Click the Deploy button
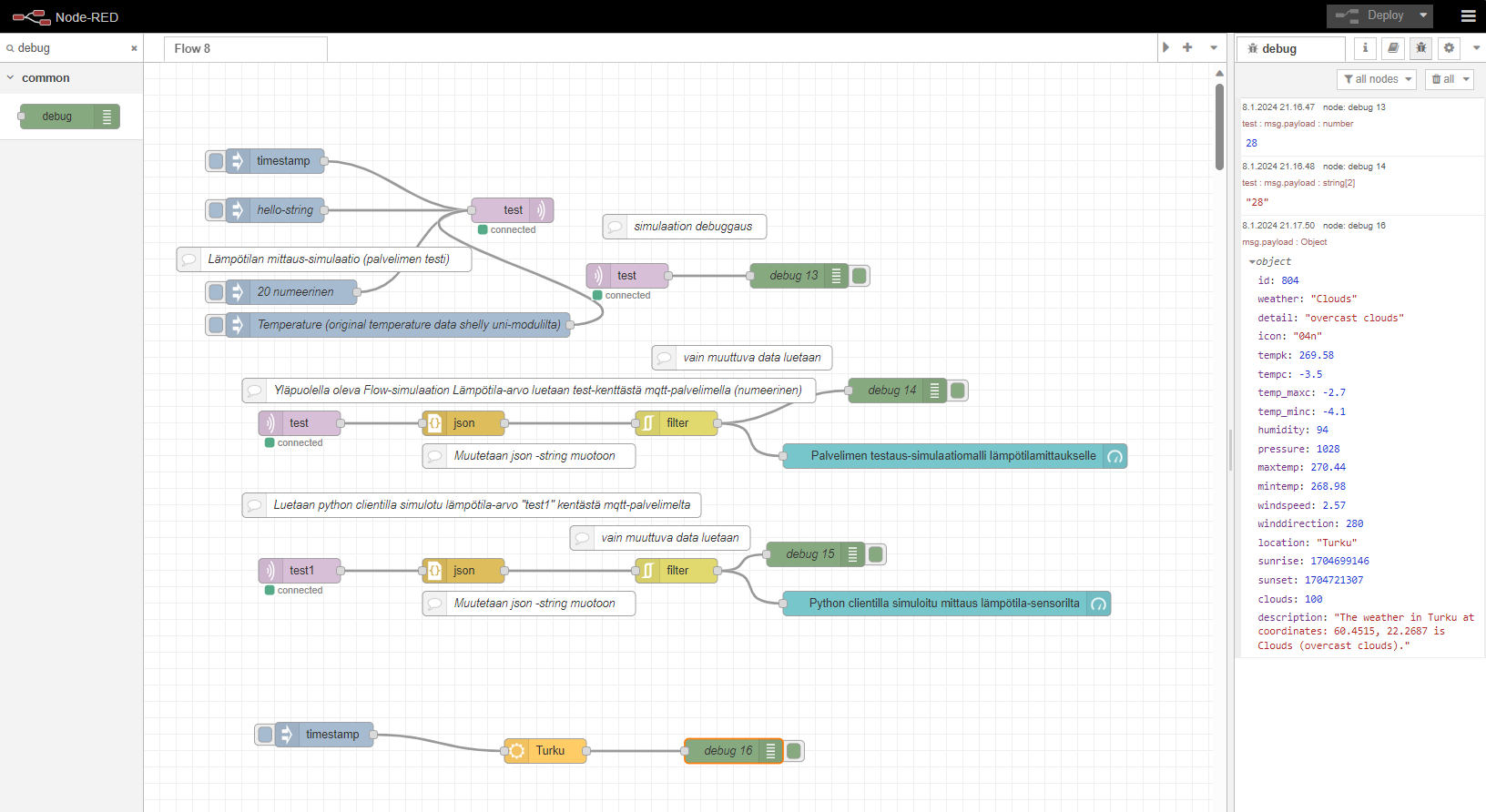The image size is (1486, 812). 1369,15
